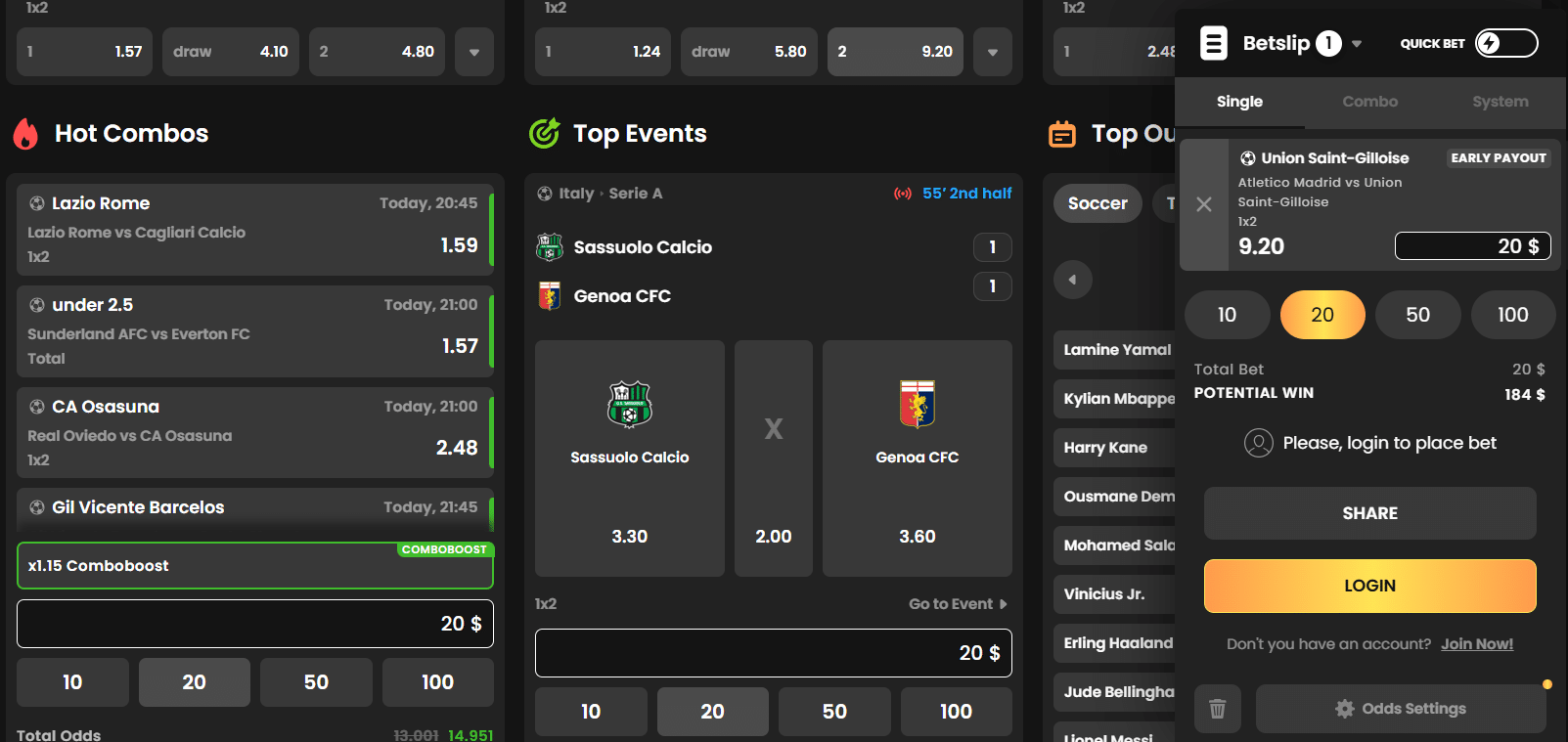Viewport: 1568px width, 742px height.
Task: Toggle the Quick Bet switch
Action: (x=1506, y=43)
